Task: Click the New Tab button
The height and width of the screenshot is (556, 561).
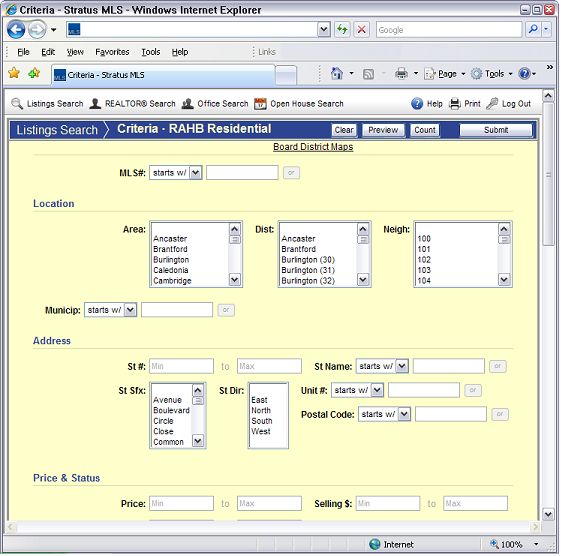Action: tap(286, 75)
